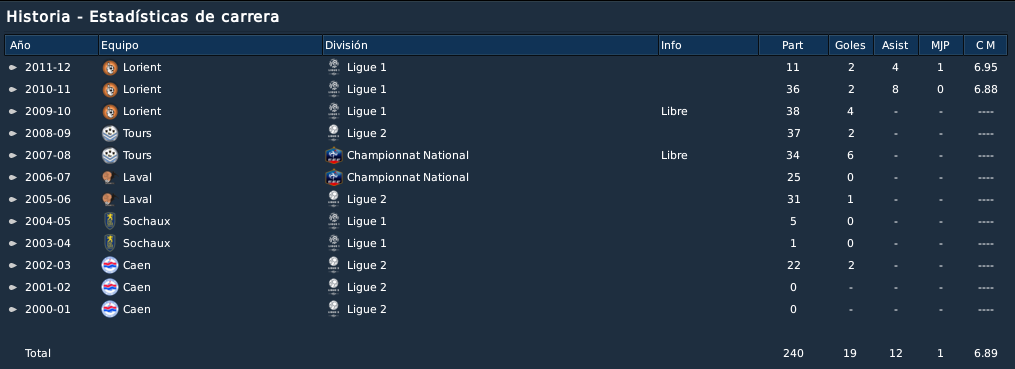Viewport: 1015px width, 369px height.
Task: Click the Caen club badge for 2002-03
Action: point(110,265)
